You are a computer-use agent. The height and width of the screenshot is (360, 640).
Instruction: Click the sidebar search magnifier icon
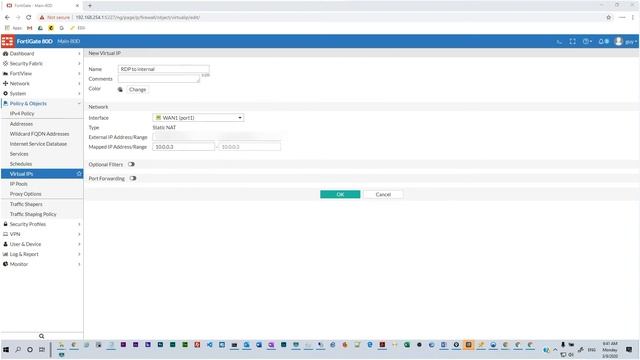pyautogui.click(x=41, y=336)
